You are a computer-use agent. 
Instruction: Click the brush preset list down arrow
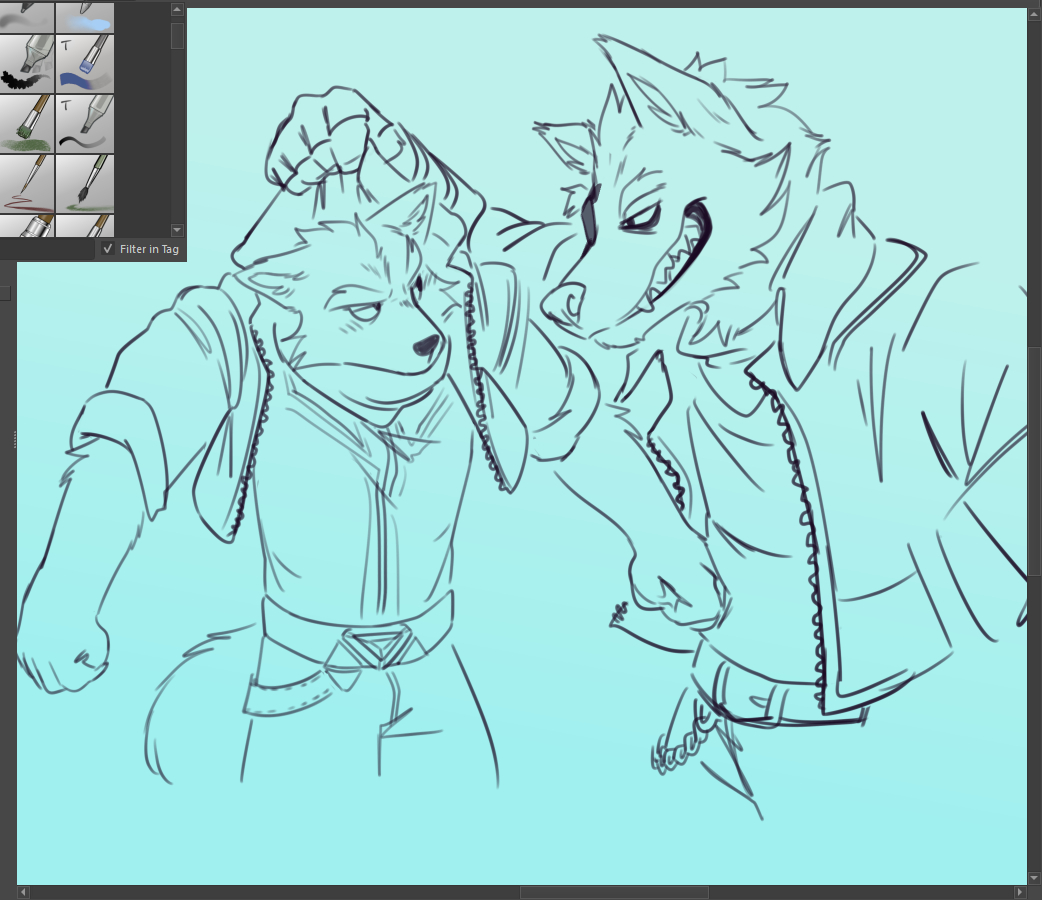click(177, 229)
